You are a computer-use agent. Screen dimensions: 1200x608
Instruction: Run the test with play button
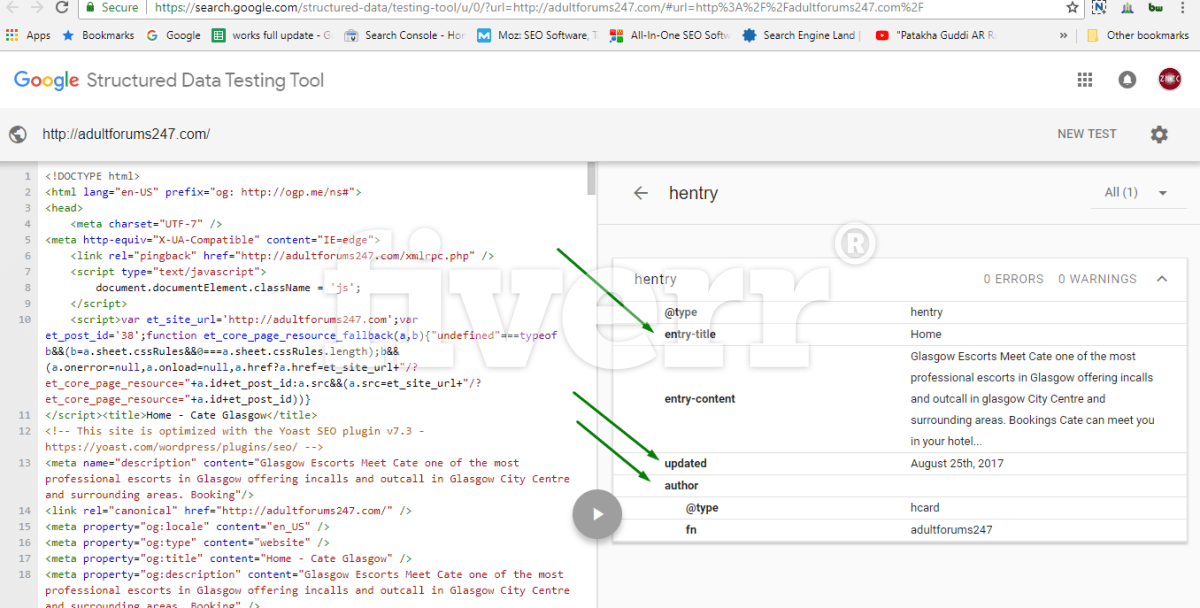click(597, 514)
